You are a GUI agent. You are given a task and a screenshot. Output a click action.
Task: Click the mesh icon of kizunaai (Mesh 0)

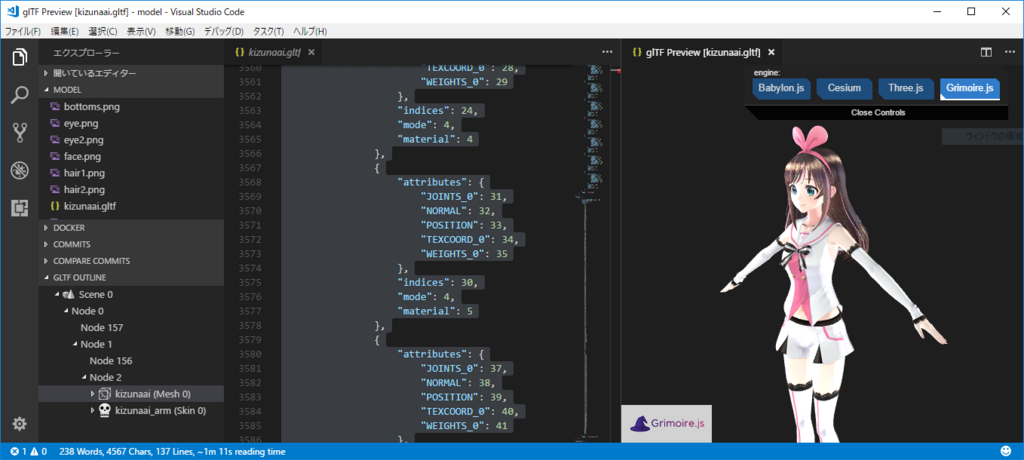(x=106, y=394)
